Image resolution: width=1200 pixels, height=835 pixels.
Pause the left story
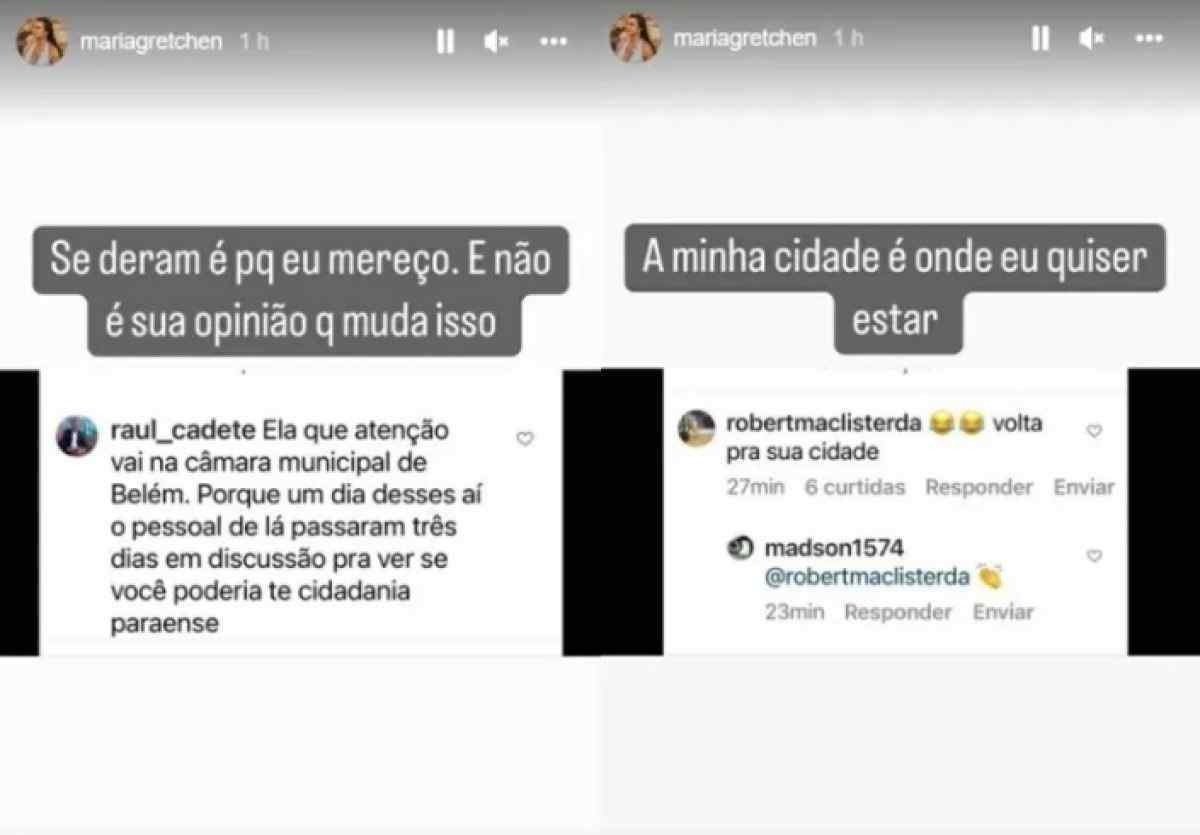coord(445,41)
